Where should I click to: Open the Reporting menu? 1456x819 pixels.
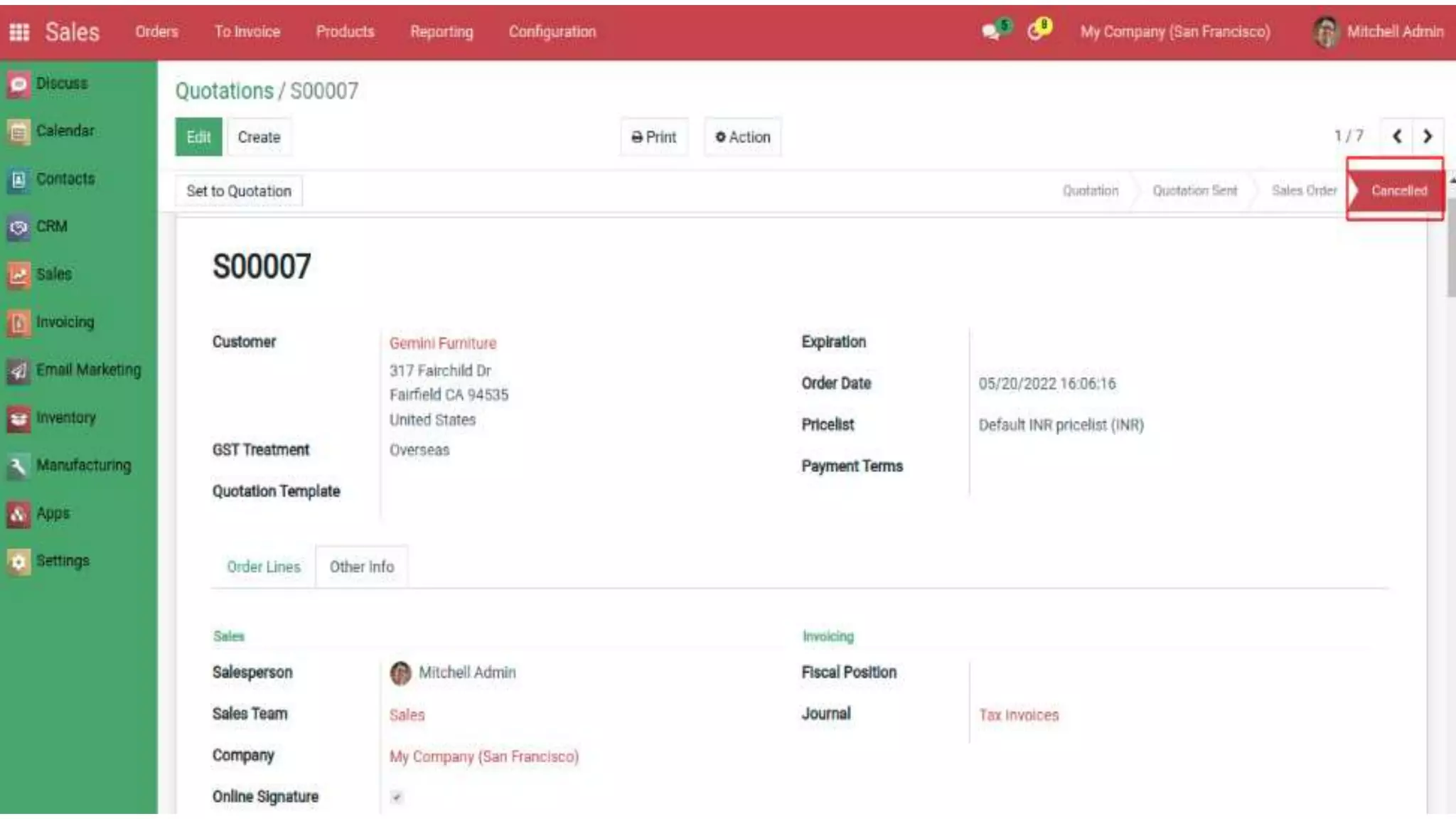(x=441, y=32)
